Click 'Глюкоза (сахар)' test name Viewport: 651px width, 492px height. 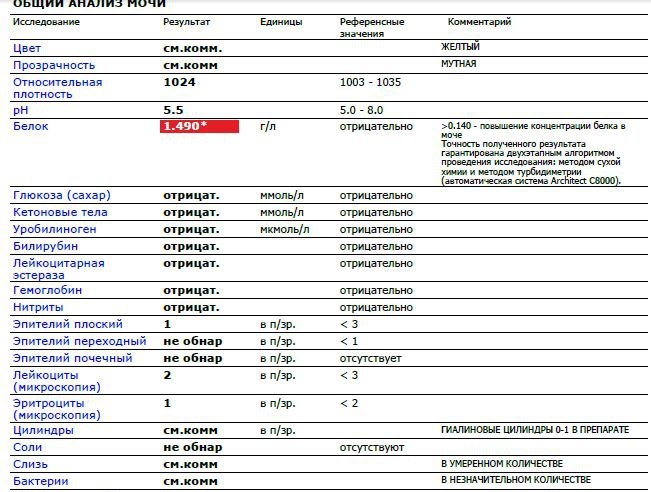(x=62, y=195)
